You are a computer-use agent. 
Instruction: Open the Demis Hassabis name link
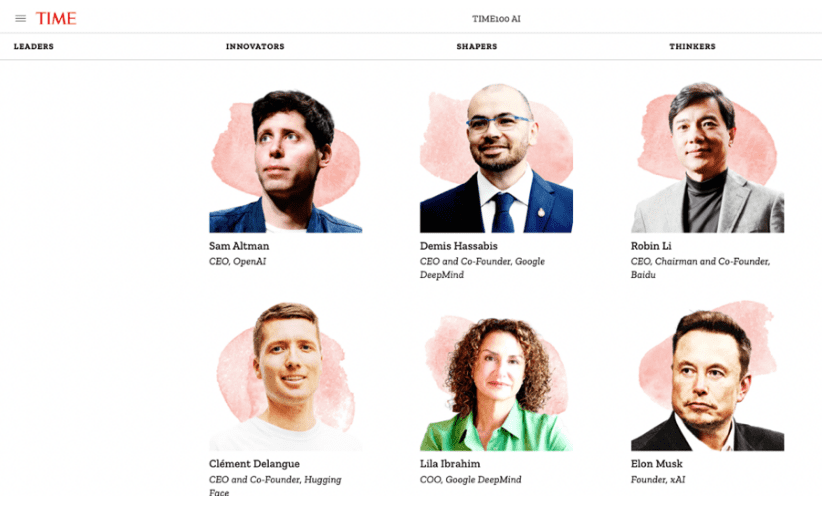click(459, 246)
